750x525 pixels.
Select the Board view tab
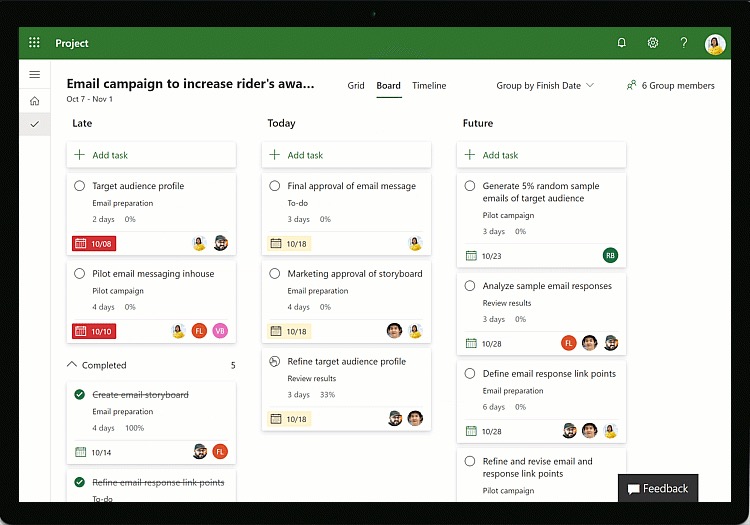(x=388, y=86)
